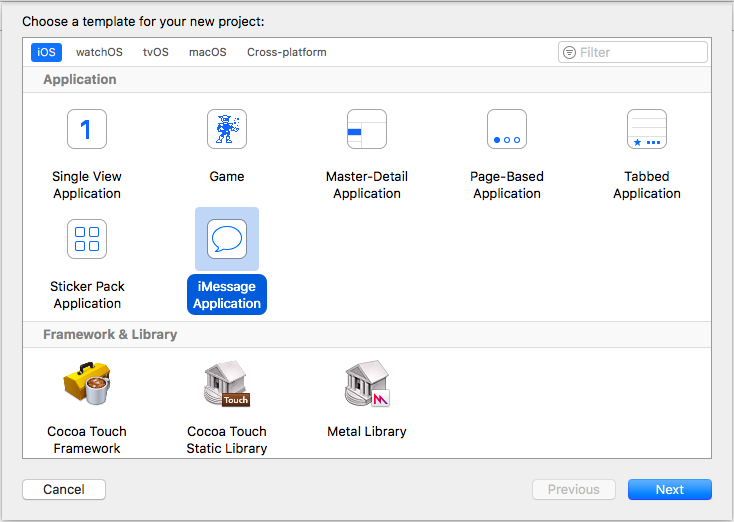Click the Next button
The image size is (734, 522).
click(x=669, y=489)
